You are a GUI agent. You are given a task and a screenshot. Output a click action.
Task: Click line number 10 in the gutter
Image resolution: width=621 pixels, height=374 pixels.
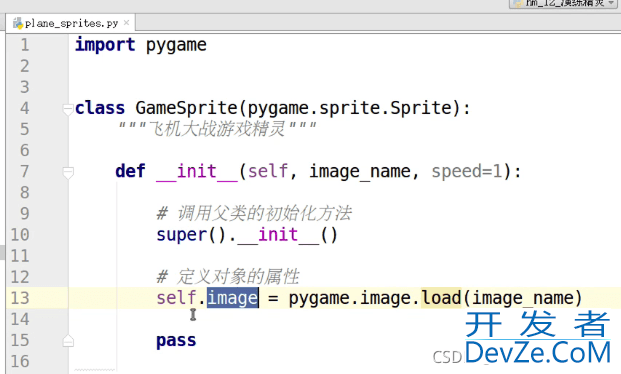20,235
